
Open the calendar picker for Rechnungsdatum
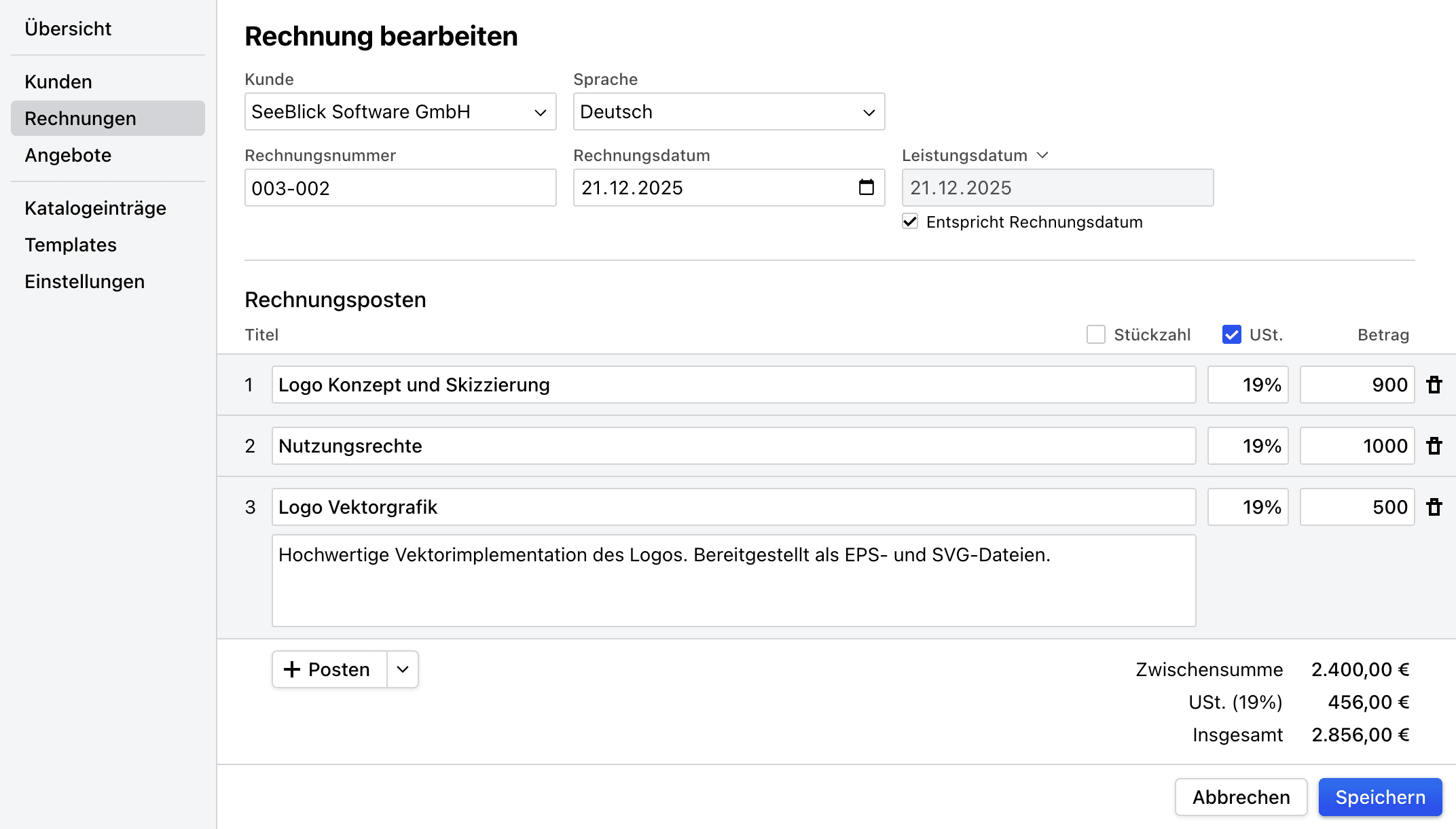[x=865, y=188]
